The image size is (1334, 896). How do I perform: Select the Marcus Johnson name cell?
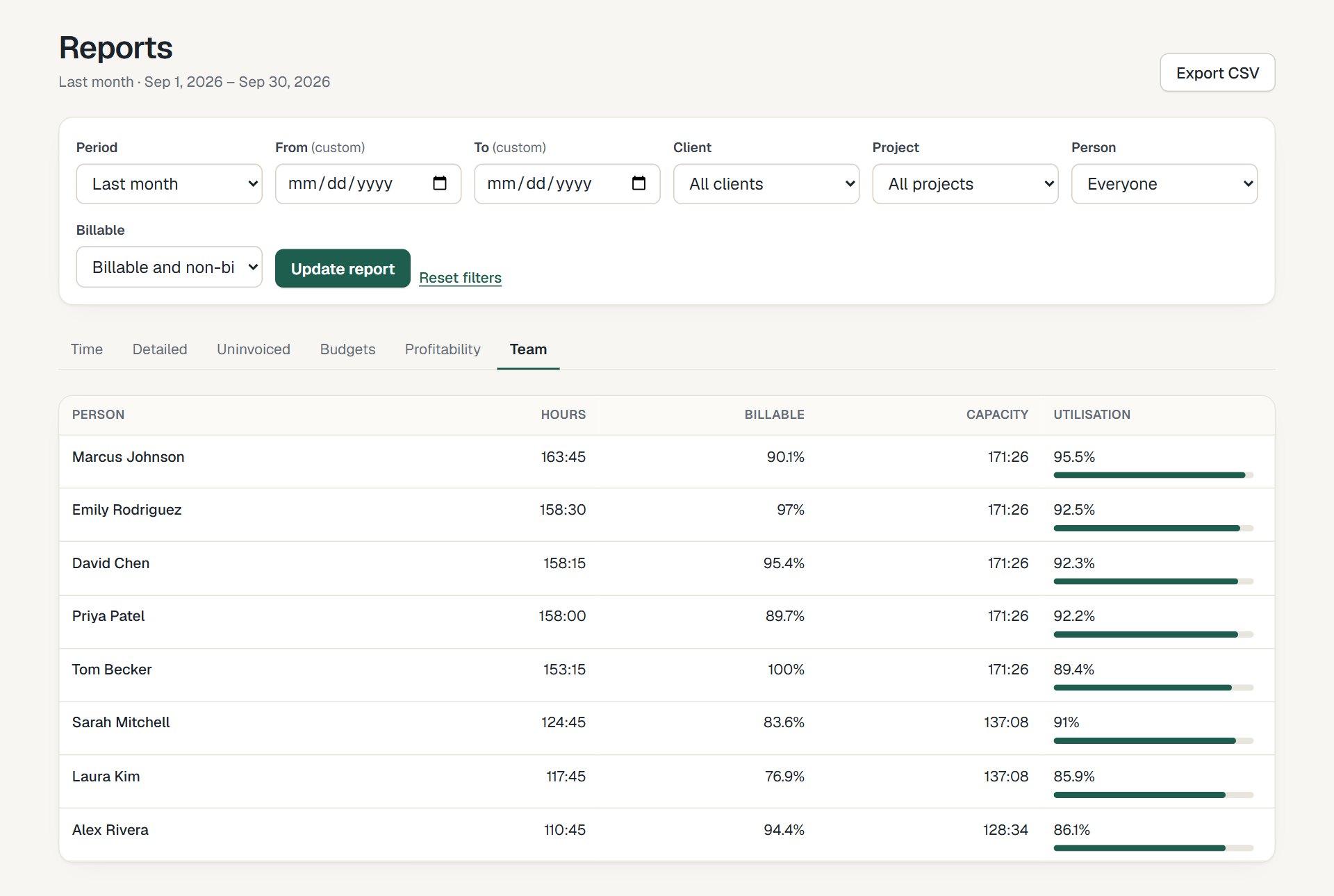tap(128, 457)
